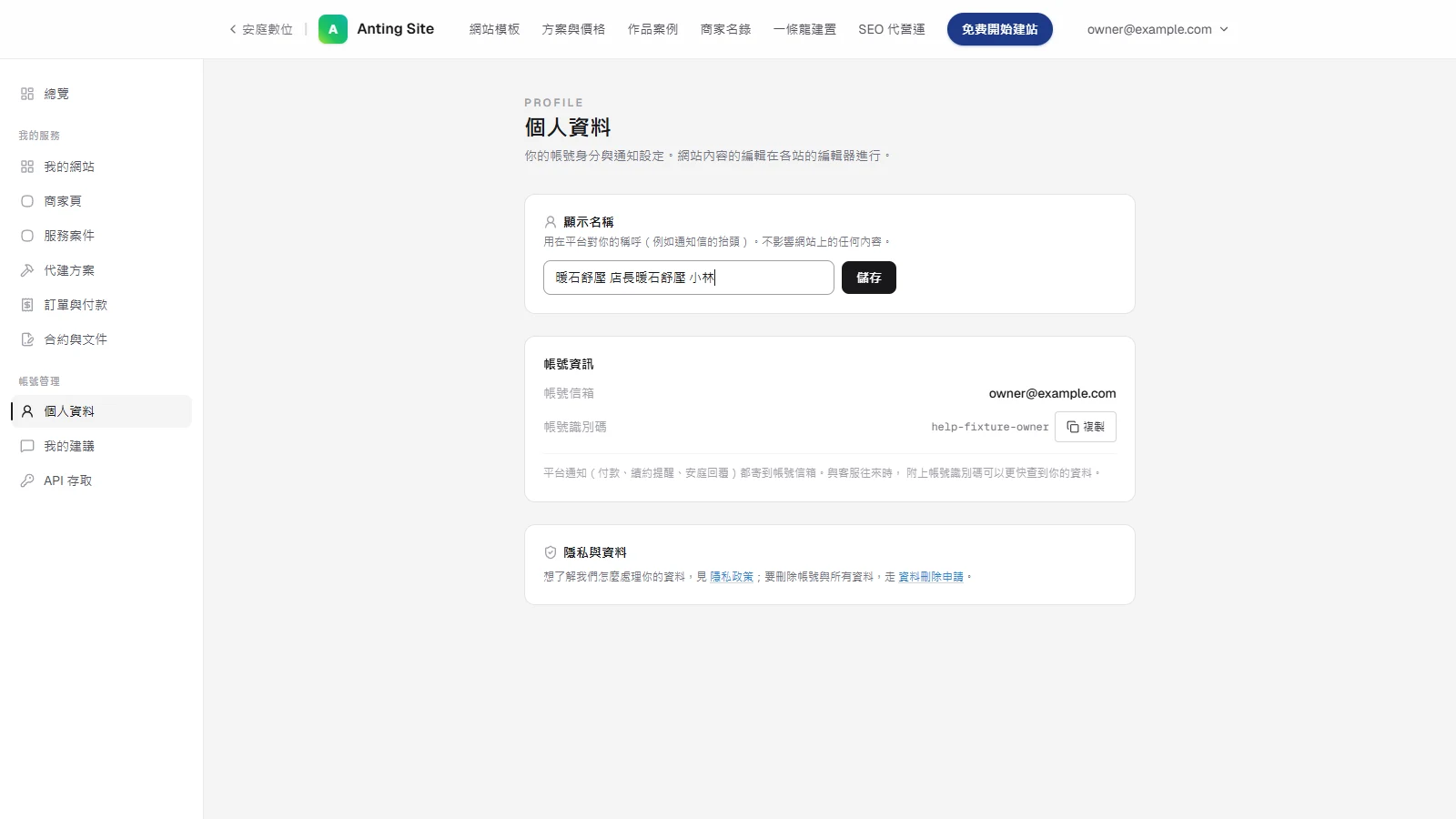Click the 我的網站 sidebar icon
This screenshot has width=1456, height=819.
tap(27, 167)
